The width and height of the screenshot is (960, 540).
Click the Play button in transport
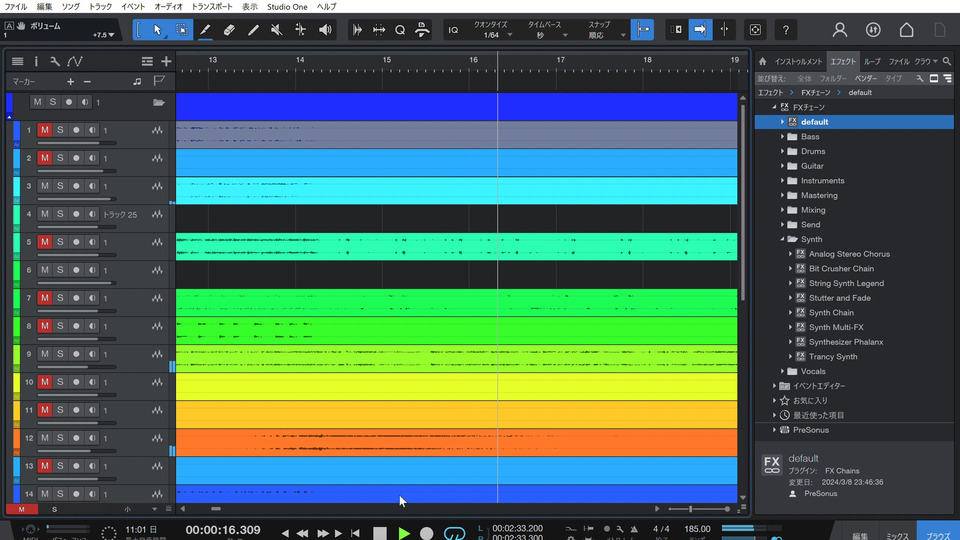404,533
